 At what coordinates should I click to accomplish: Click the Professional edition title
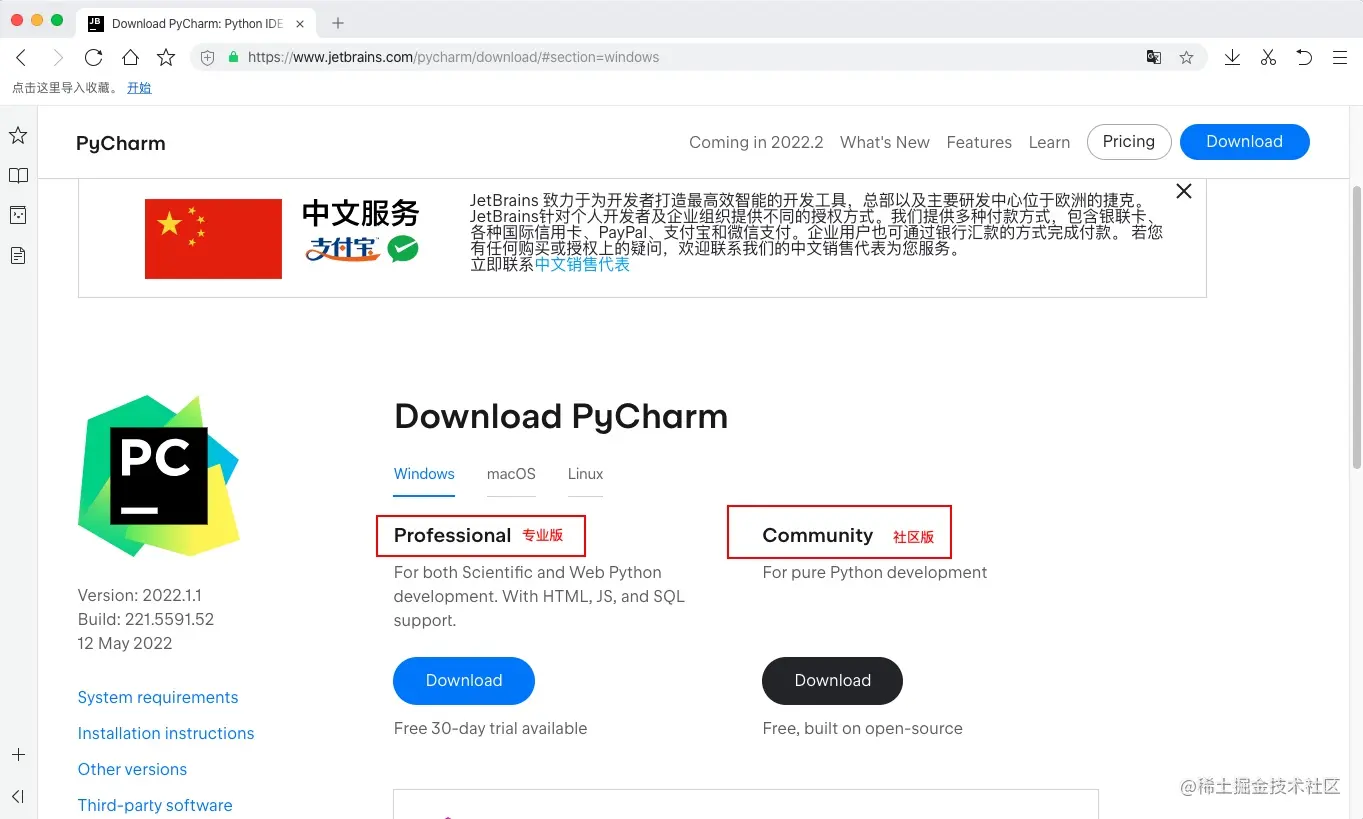452,535
